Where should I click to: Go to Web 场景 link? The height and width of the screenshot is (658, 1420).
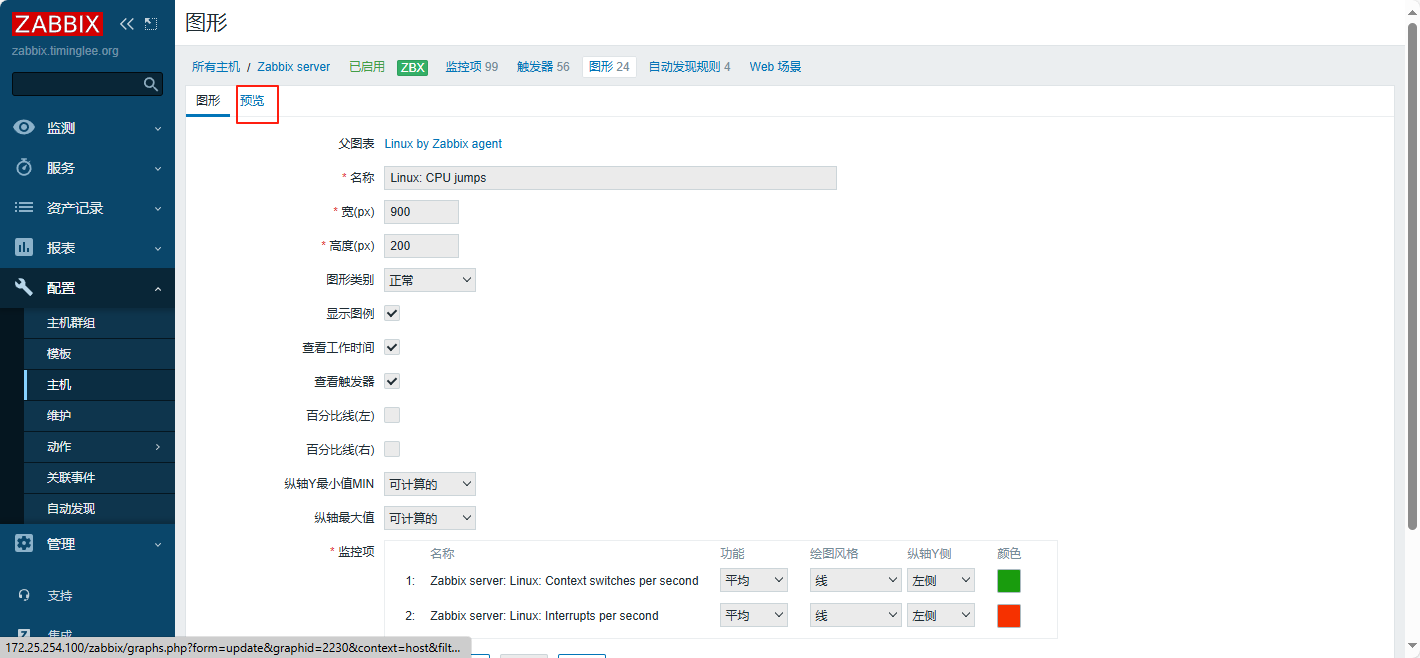pos(775,67)
